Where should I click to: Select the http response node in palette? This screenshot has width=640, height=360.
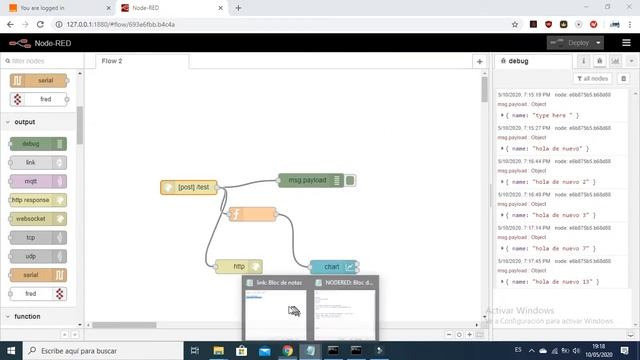pyautogui.click(x=38, y=200)
